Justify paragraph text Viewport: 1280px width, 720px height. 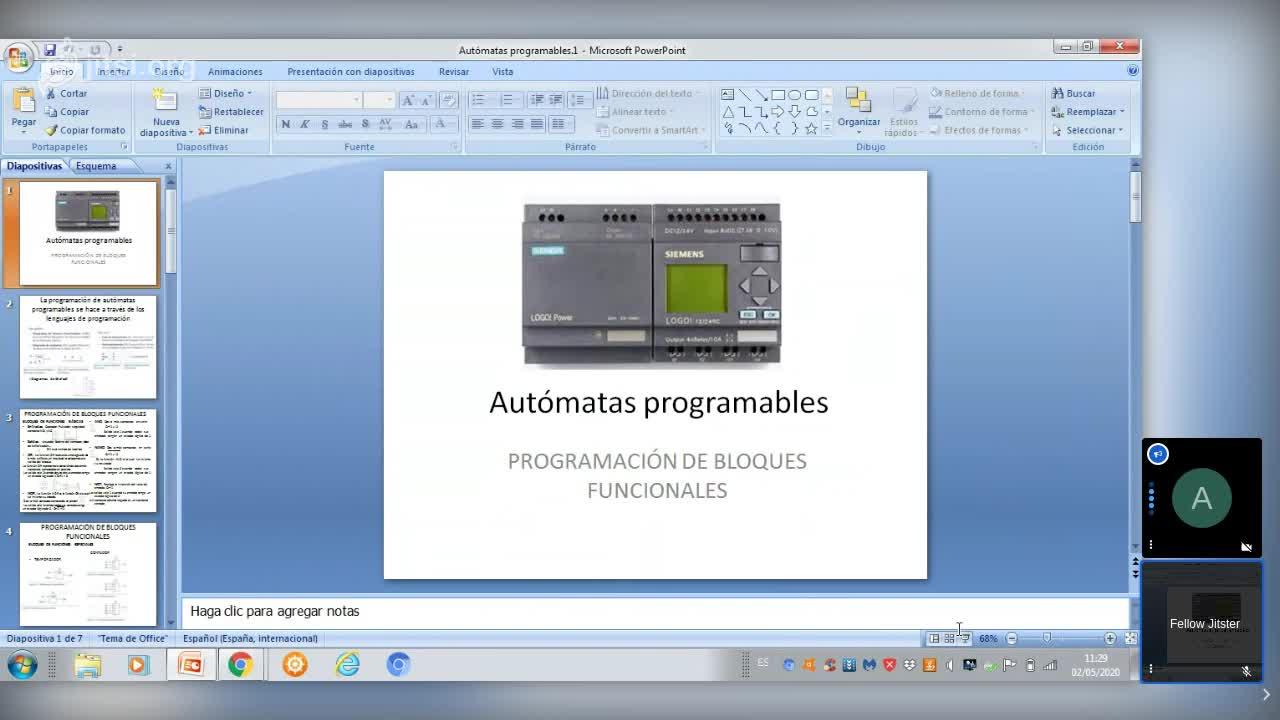[537, 124]
